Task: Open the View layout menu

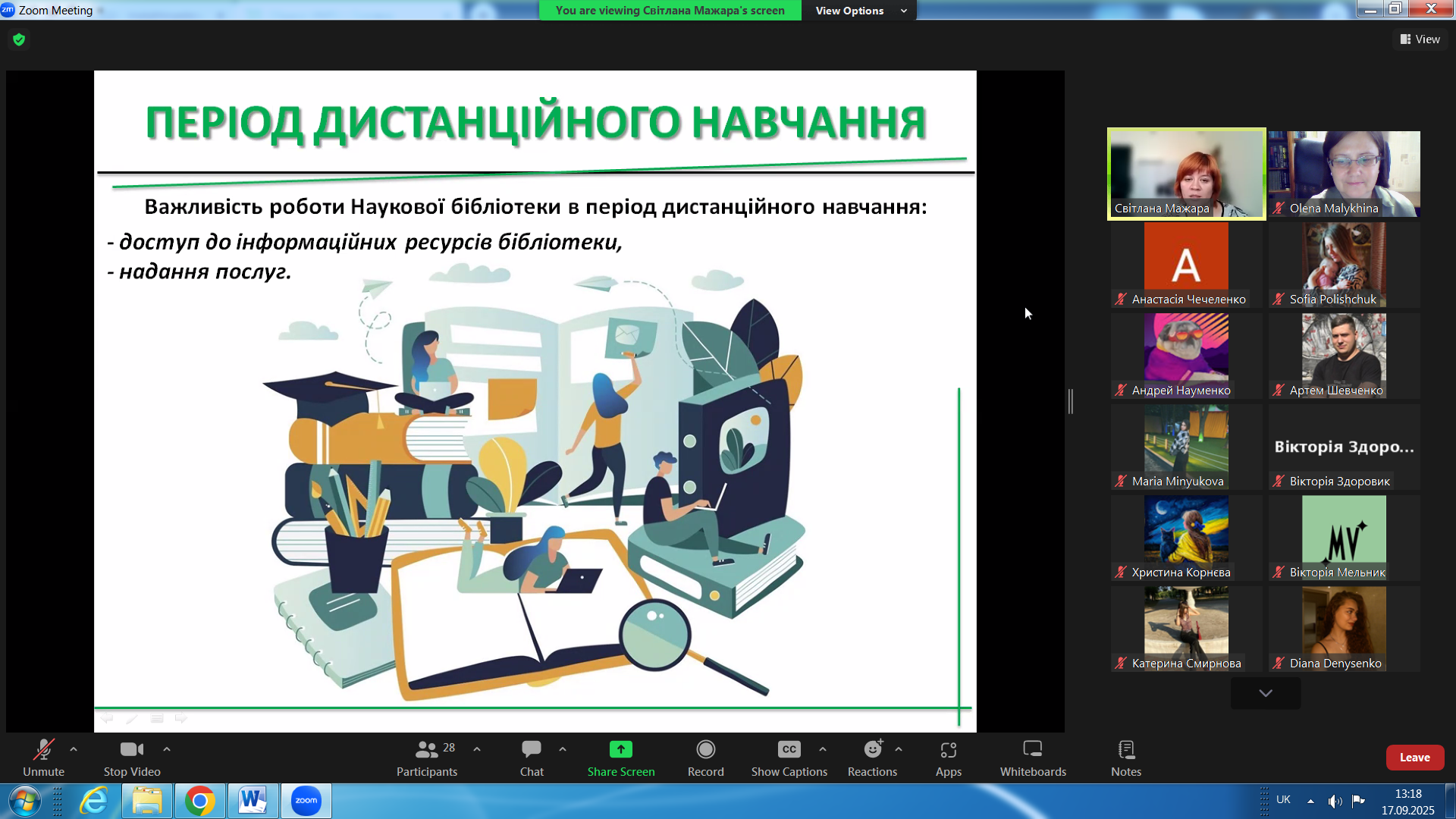Action: (x=1420, y=39)
